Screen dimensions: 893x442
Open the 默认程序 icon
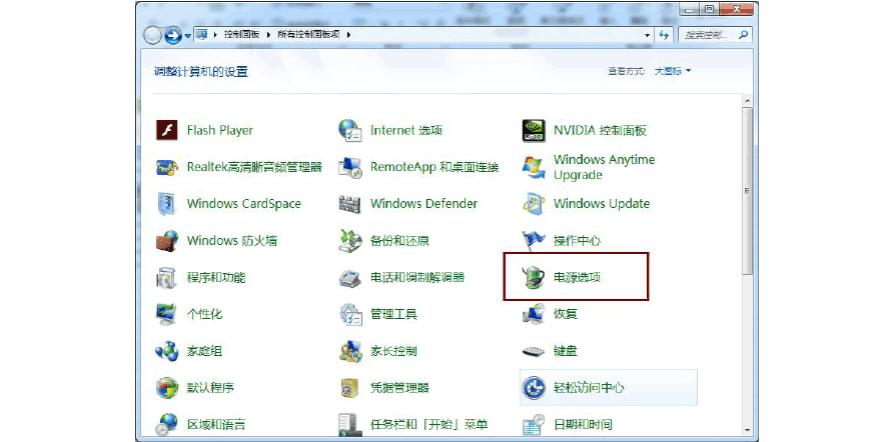(167, 388)
